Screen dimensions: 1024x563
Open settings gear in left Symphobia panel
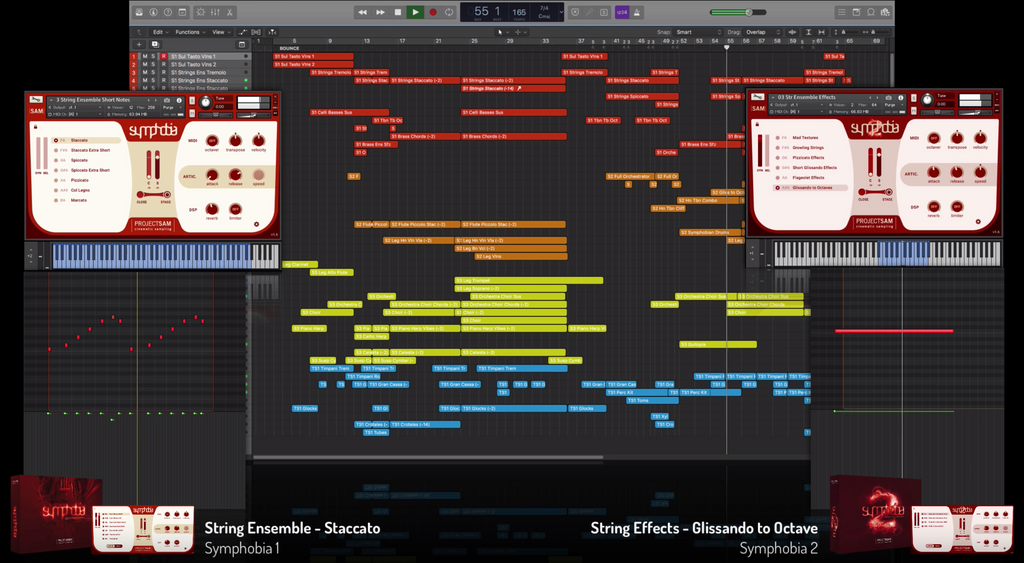(x=255, y=225)
